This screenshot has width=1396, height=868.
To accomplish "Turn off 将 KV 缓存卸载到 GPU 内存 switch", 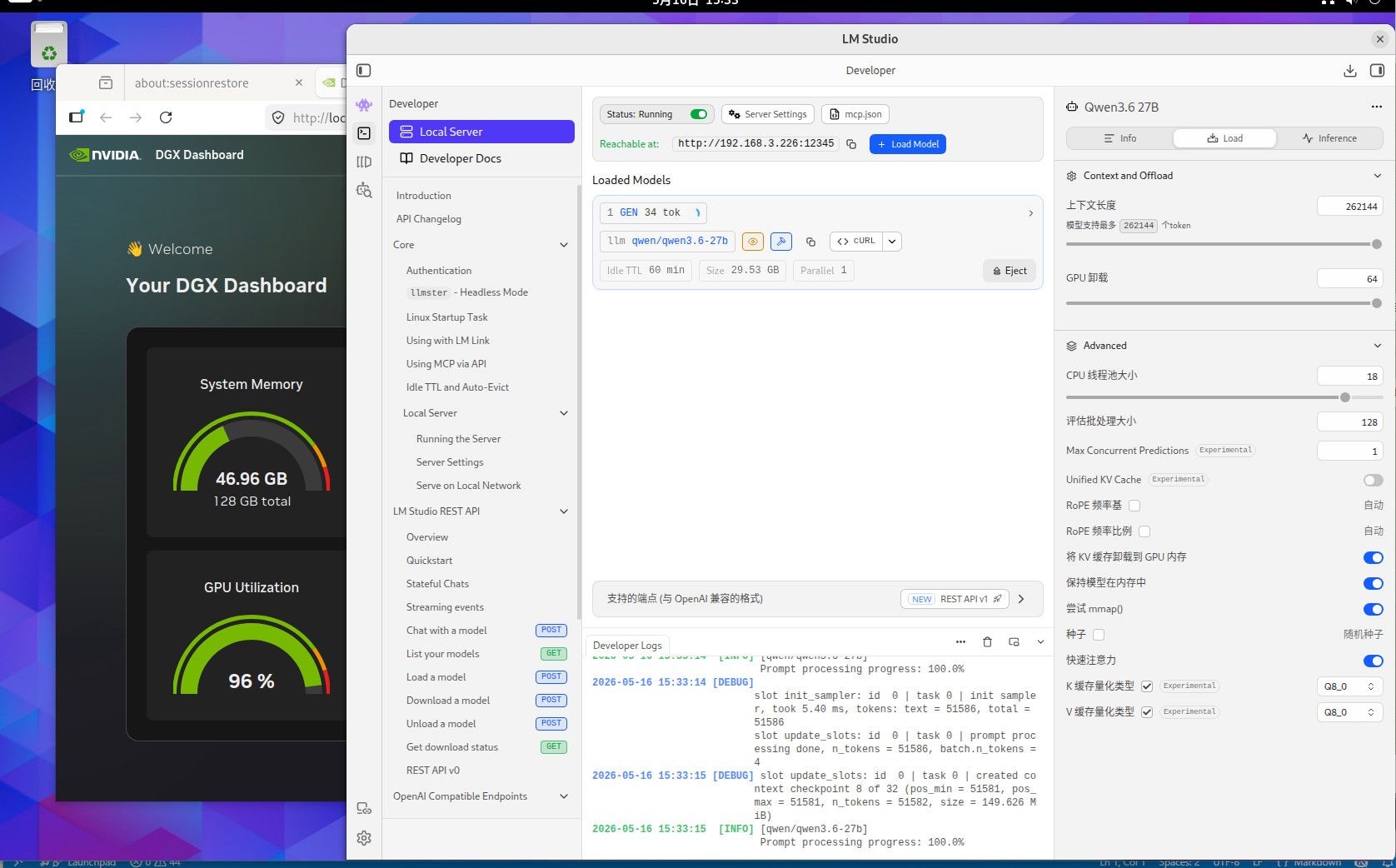I will (x=1373, y=557).
